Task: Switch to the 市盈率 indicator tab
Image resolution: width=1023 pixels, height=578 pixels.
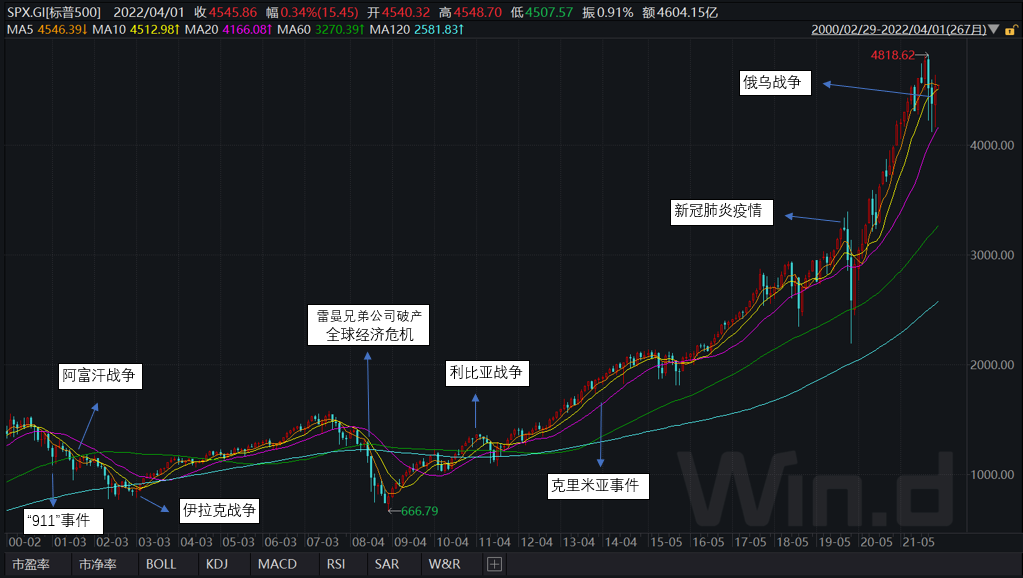Action: pyautogui.click(x=30, y=564)
